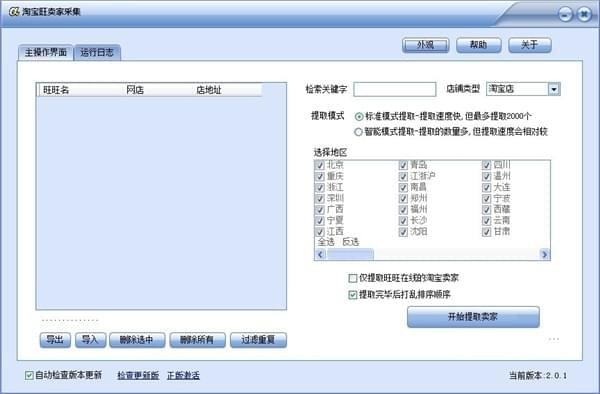Click the 反选 invert selection link
The height and width of the screenshot is (394, 600).
351,242
